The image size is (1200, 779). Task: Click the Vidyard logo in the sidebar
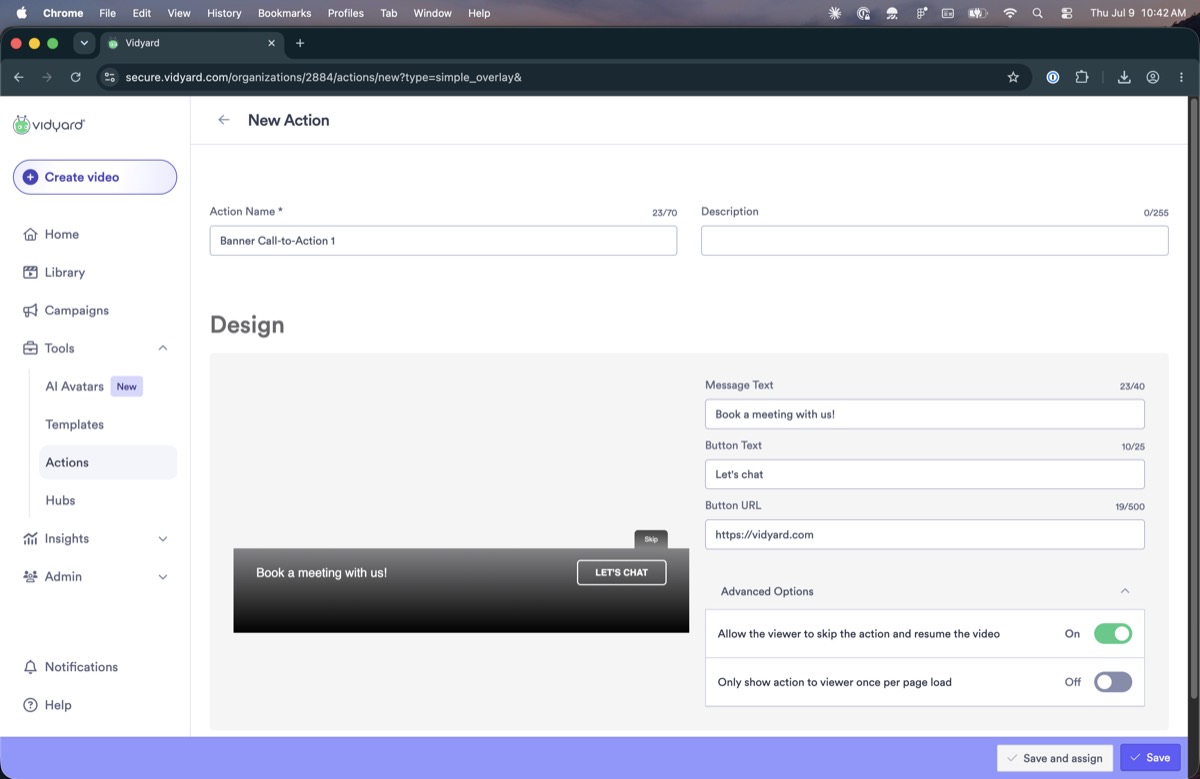coord(49,125)
